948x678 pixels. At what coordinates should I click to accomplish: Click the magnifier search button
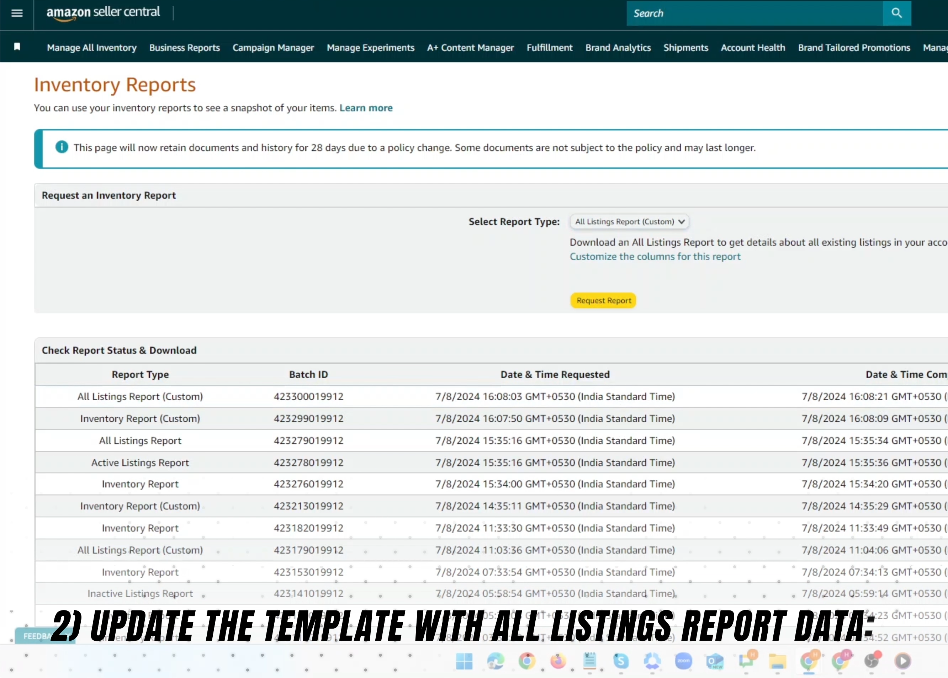(897, 13)
